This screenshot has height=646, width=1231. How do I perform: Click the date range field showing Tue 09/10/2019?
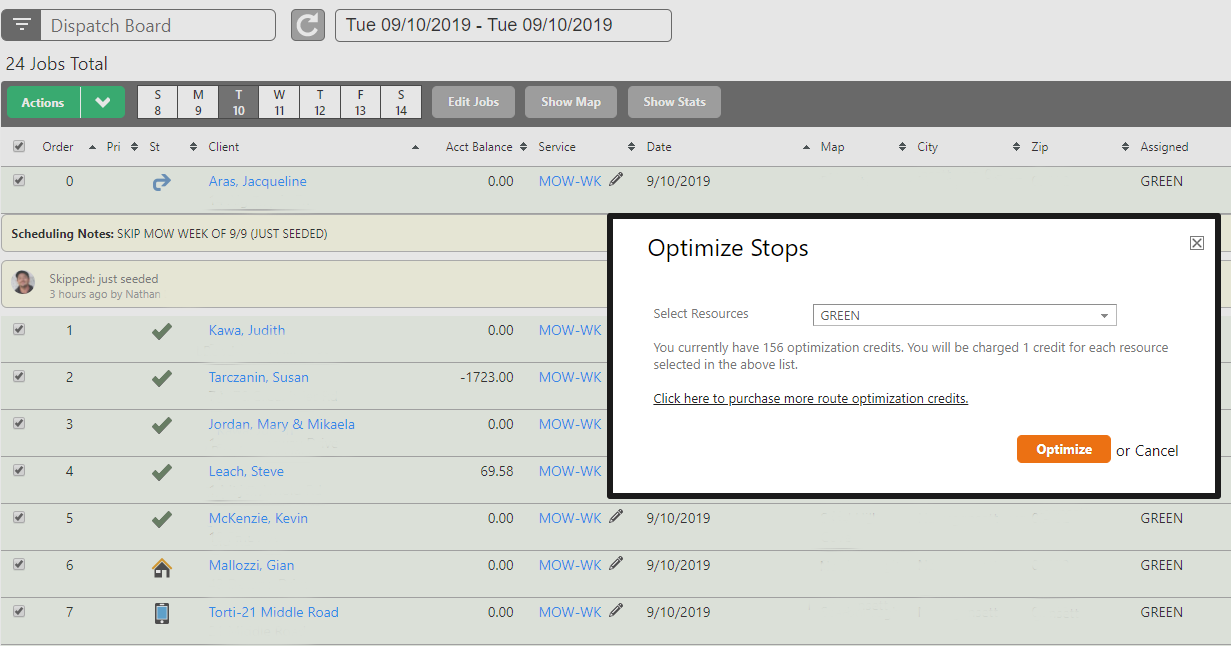click(502, 24)
